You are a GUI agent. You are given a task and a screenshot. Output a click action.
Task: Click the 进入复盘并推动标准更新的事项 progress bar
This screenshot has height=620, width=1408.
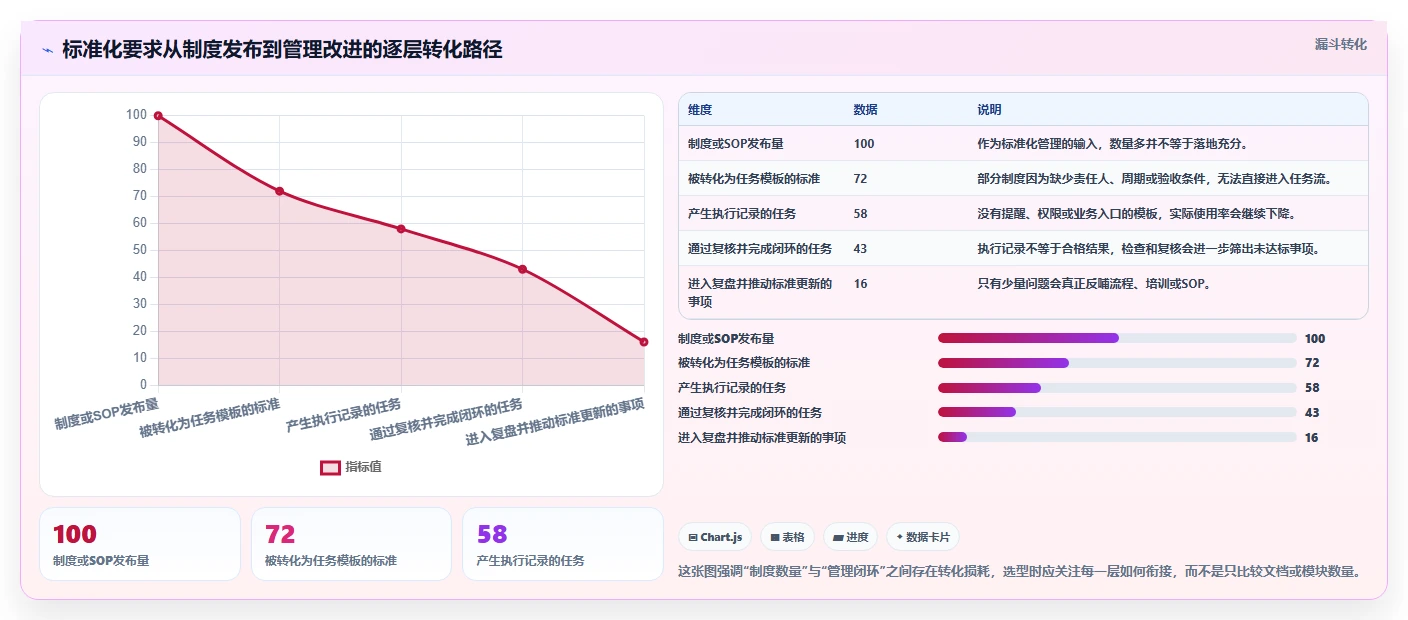(1117, 437)
